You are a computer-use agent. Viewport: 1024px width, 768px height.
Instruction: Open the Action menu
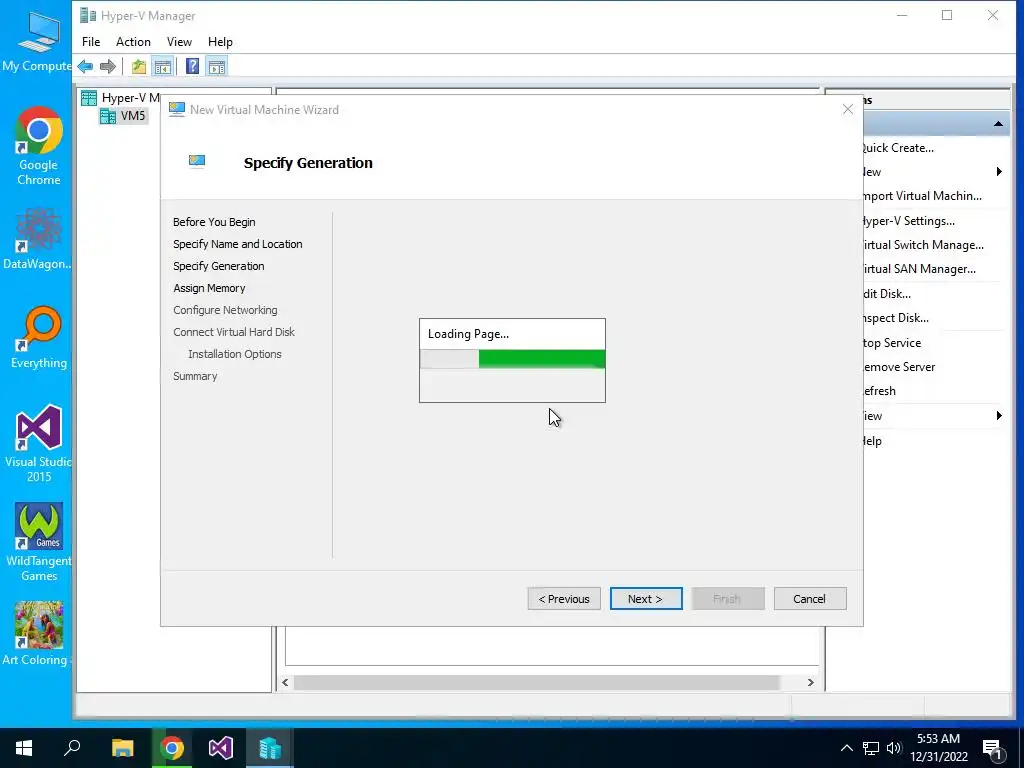pos(133,42)
